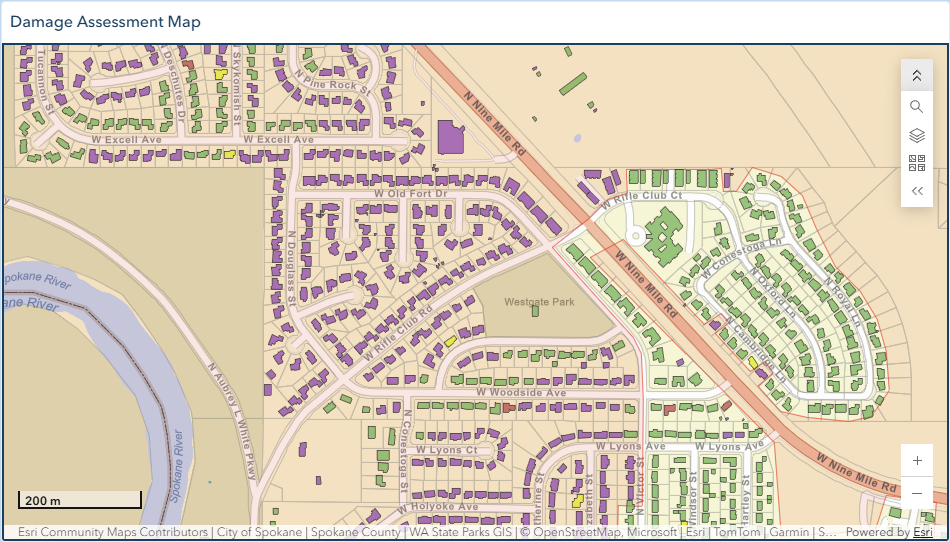Click the 200 m scale bar

coord(79,500)
